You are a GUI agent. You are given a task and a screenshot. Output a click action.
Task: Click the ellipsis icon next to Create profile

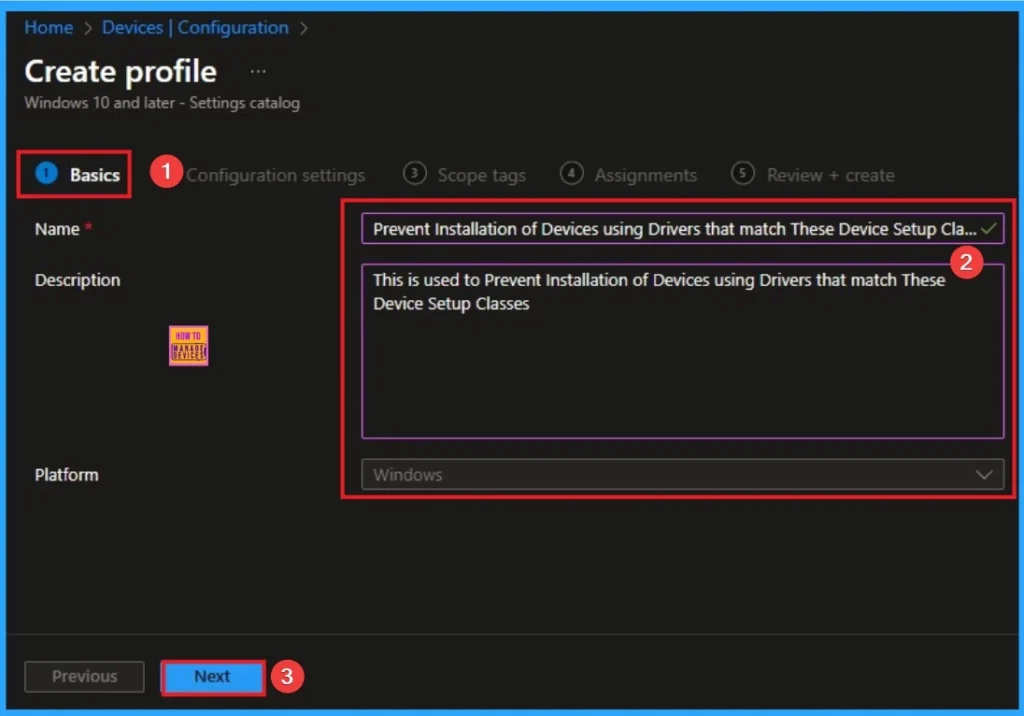pyautogui.click(x=258, y=70)
